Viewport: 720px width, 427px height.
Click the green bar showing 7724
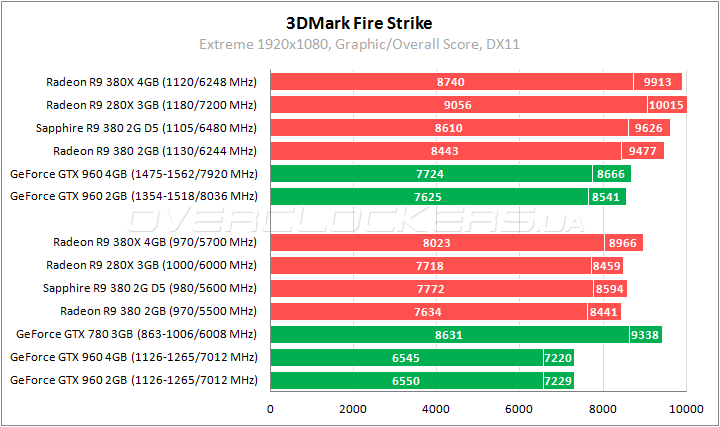tap(430, 174)
